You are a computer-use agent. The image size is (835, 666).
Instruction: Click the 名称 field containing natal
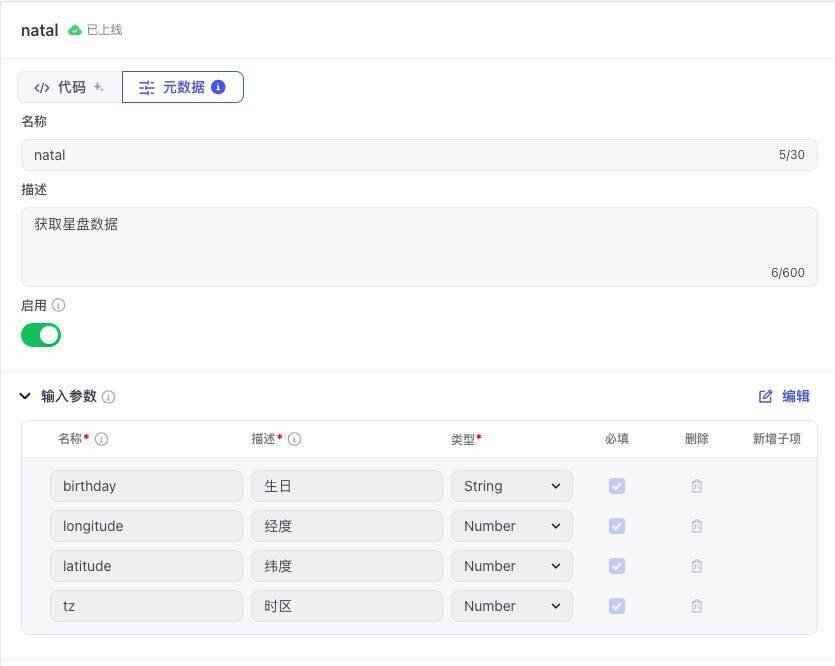click(400, 155)
